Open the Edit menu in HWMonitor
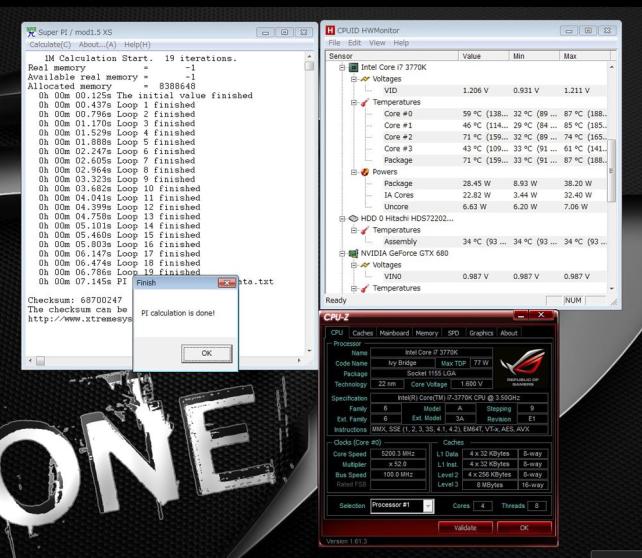The width and height of the screenshot is (642, 558). click(x=355, y=43)
